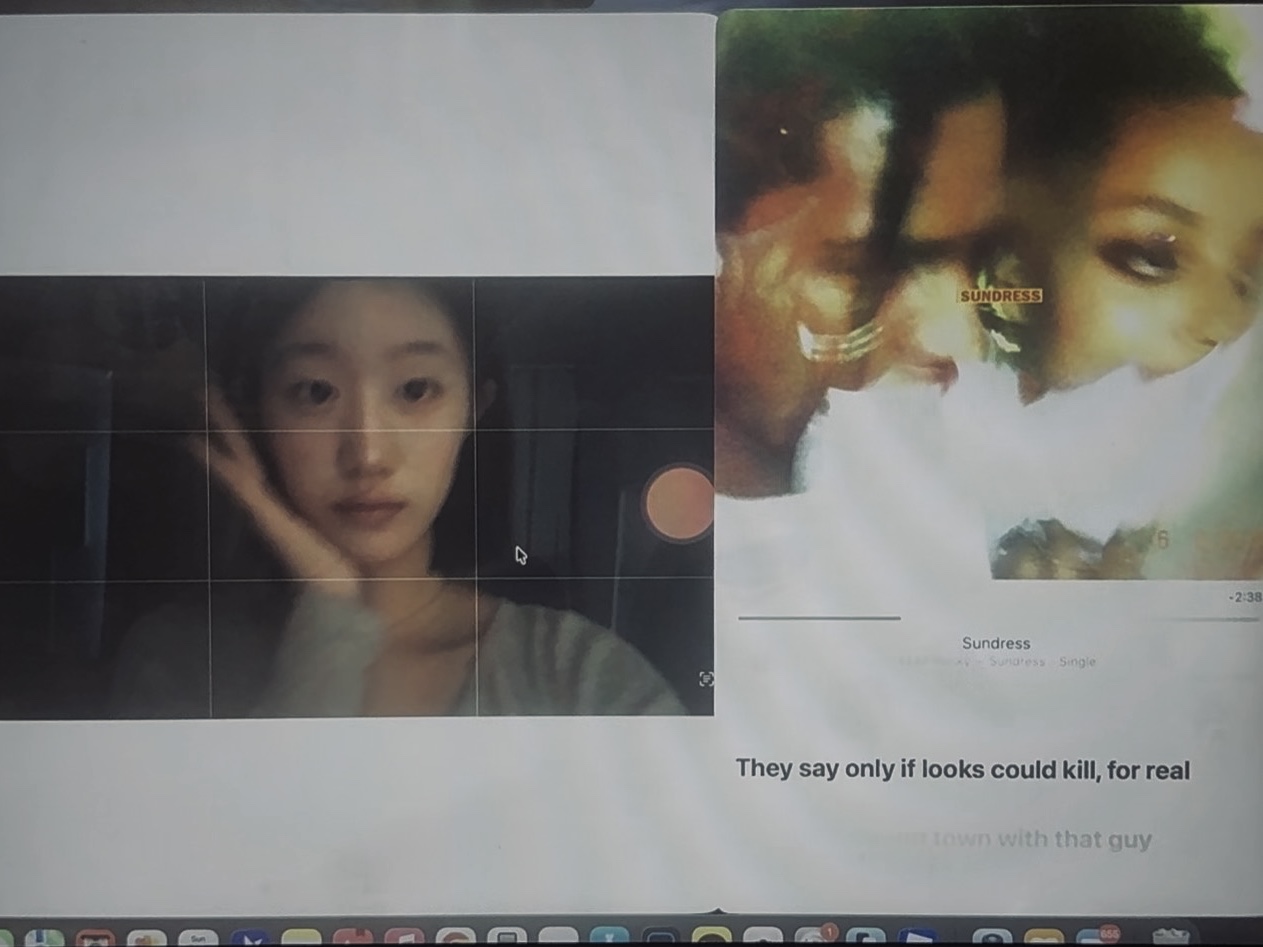Toggle the -2:38 remaining time display
1263x947 pixels.
(x=1245, y=597)
